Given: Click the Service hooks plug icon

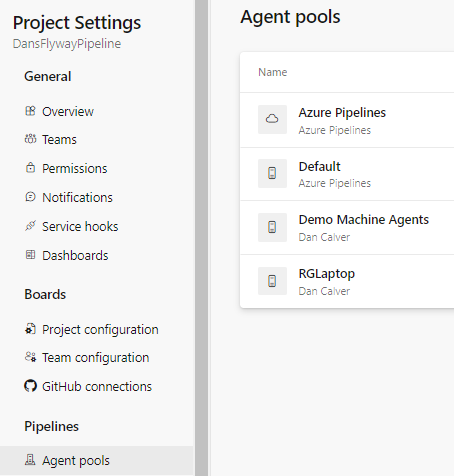Looking at the screenshot, I should pyautogui.click(x=30, y=226).
